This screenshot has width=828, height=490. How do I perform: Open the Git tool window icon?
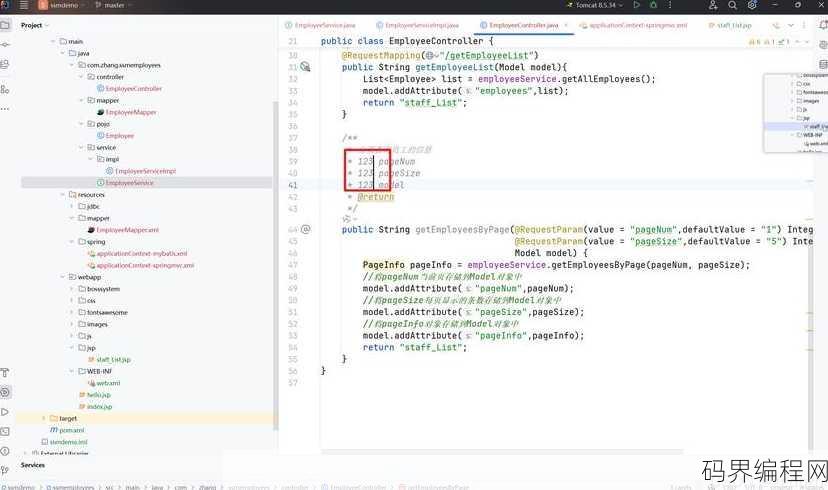tap(5, 470)
